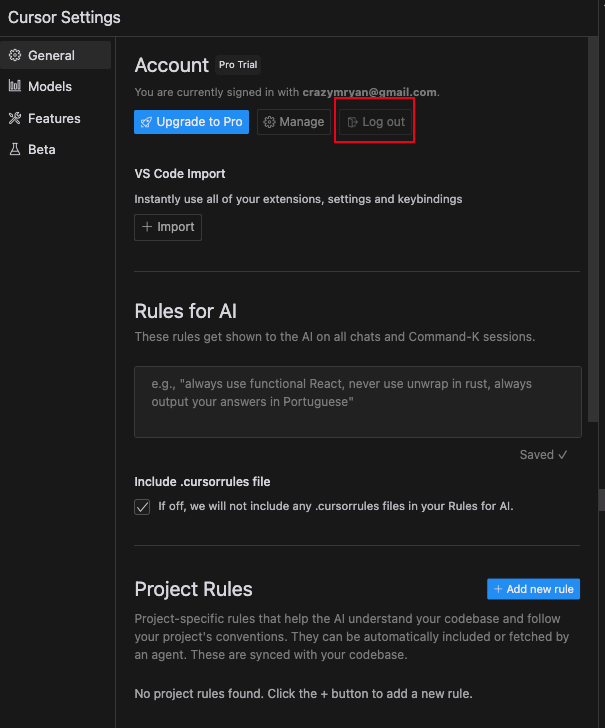This screenshot has height=728, width=605.
Task: Click the plus icon in the Import button
Action: (x=147, y=227)
